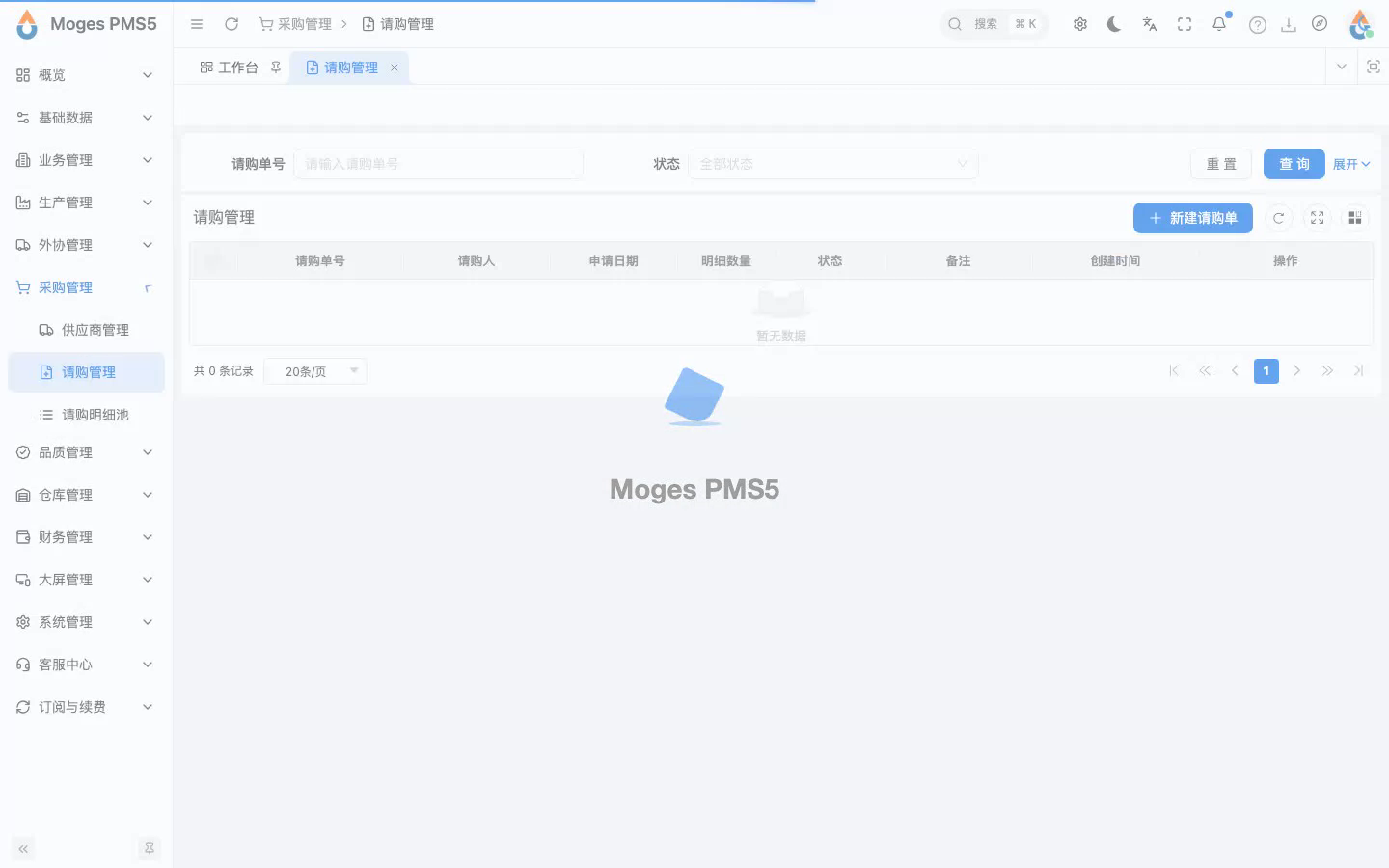
Task: Open 供应商管理 submenu item
Action: [86, 330]
